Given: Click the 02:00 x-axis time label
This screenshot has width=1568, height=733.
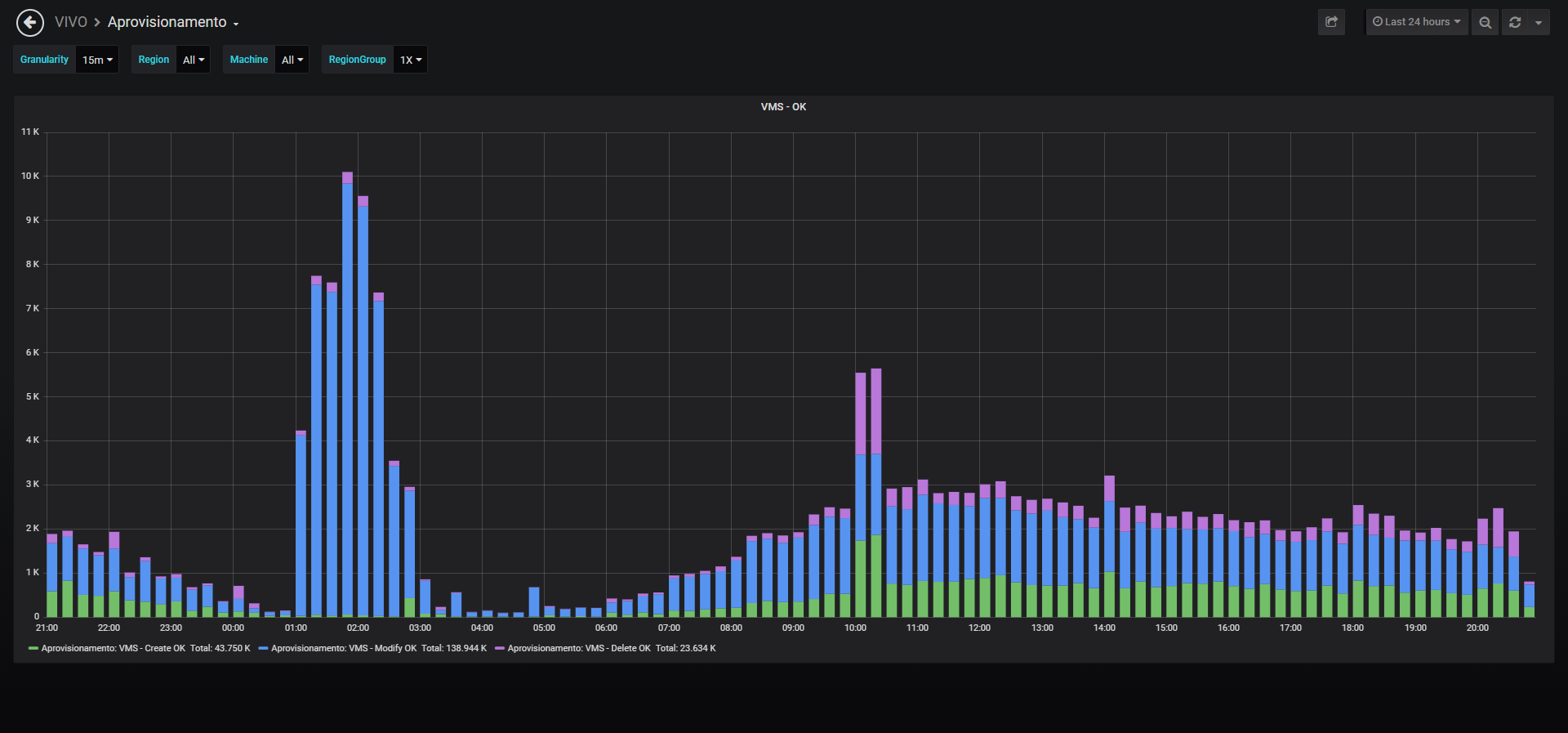Looking at the screenshot, I should click(x=358, y=628).
